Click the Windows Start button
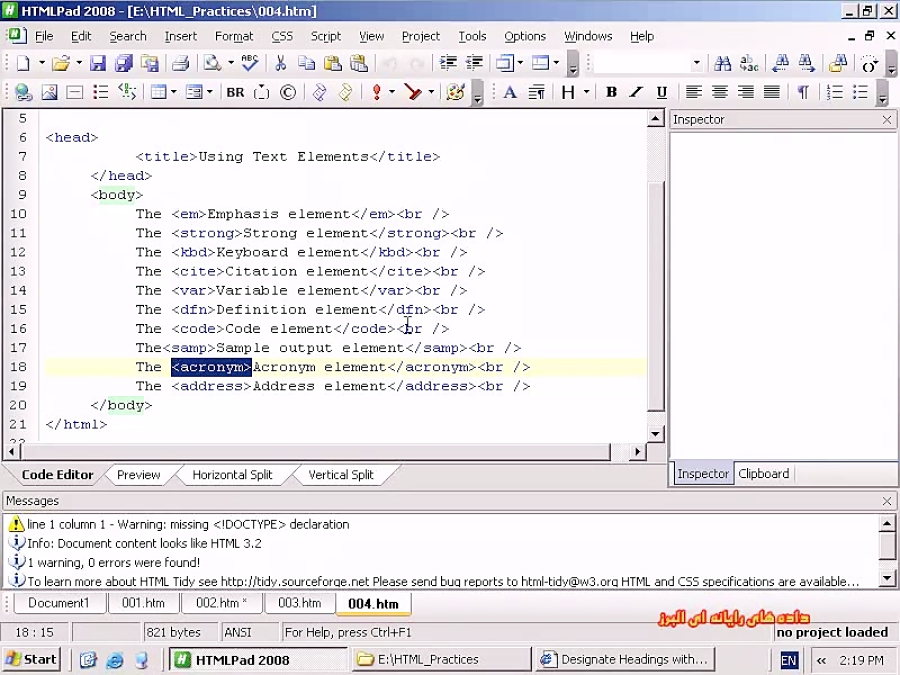The height and width of the screenshot is (675, 900). point(31,659)
